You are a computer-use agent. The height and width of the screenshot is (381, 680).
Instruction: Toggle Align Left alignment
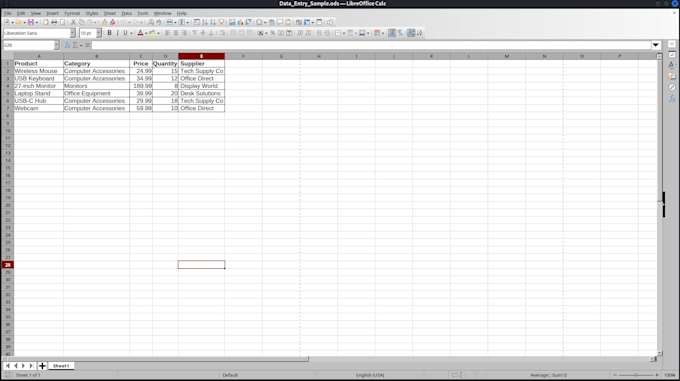click(167, 33)
